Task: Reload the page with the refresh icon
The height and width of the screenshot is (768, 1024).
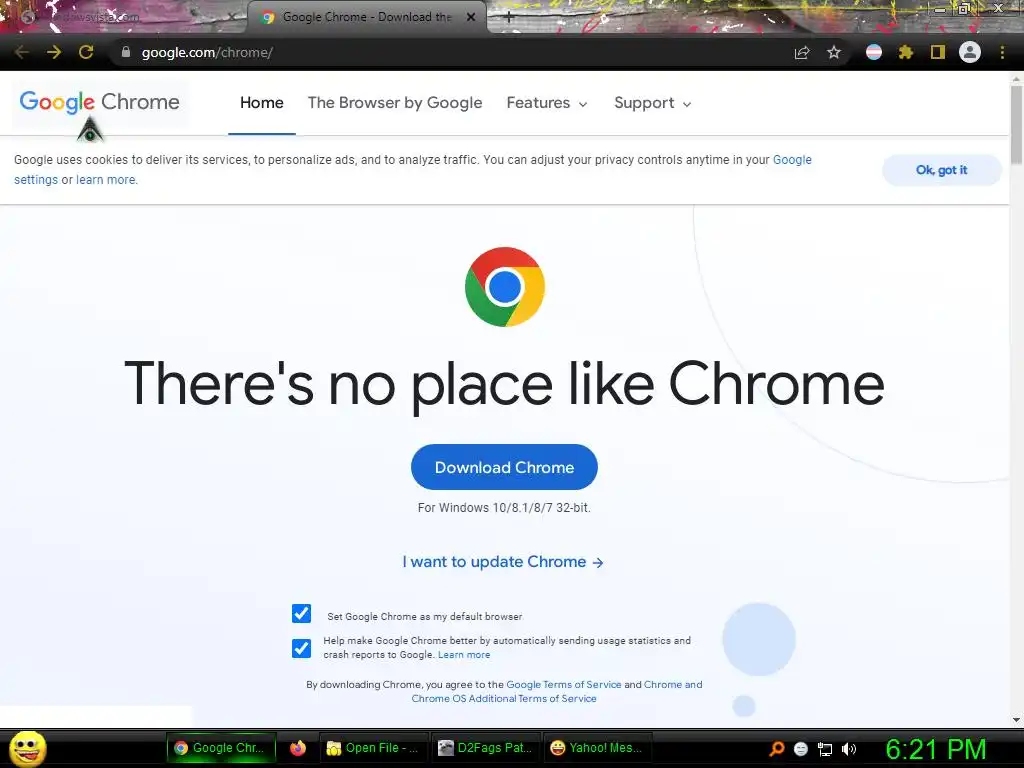Action: [86, 52]
